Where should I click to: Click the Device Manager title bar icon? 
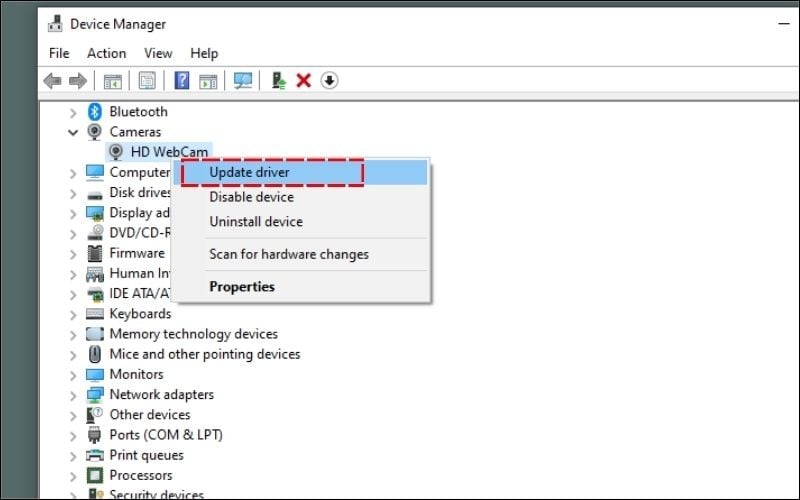click(x=55, y=23)
